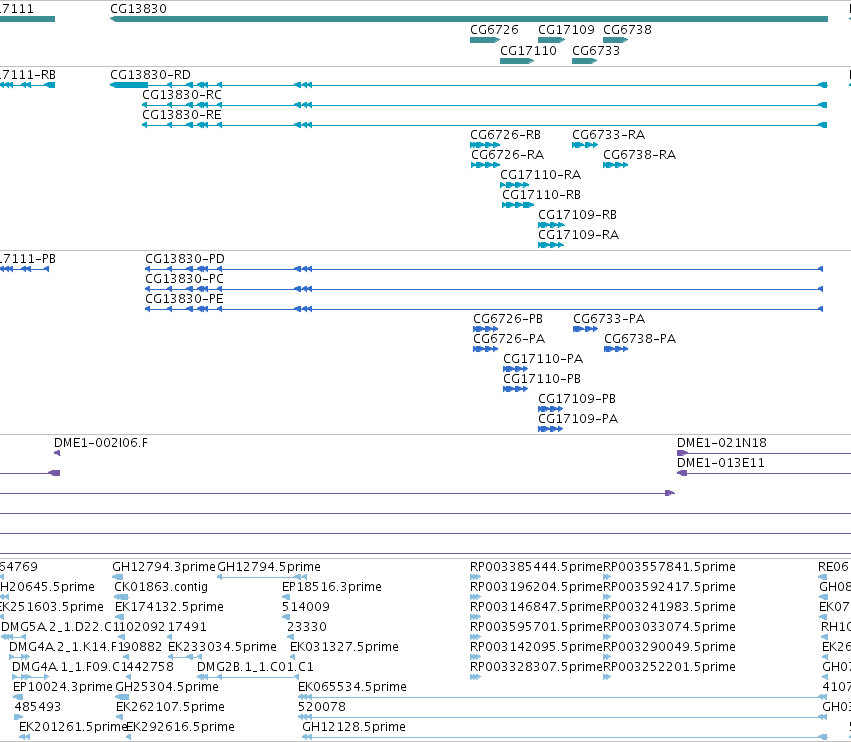Image resolution: width=851 pixels, height=742 pixels.
Task: Select the CG17109-RA transcript label
Action: [x=579, y=235]
